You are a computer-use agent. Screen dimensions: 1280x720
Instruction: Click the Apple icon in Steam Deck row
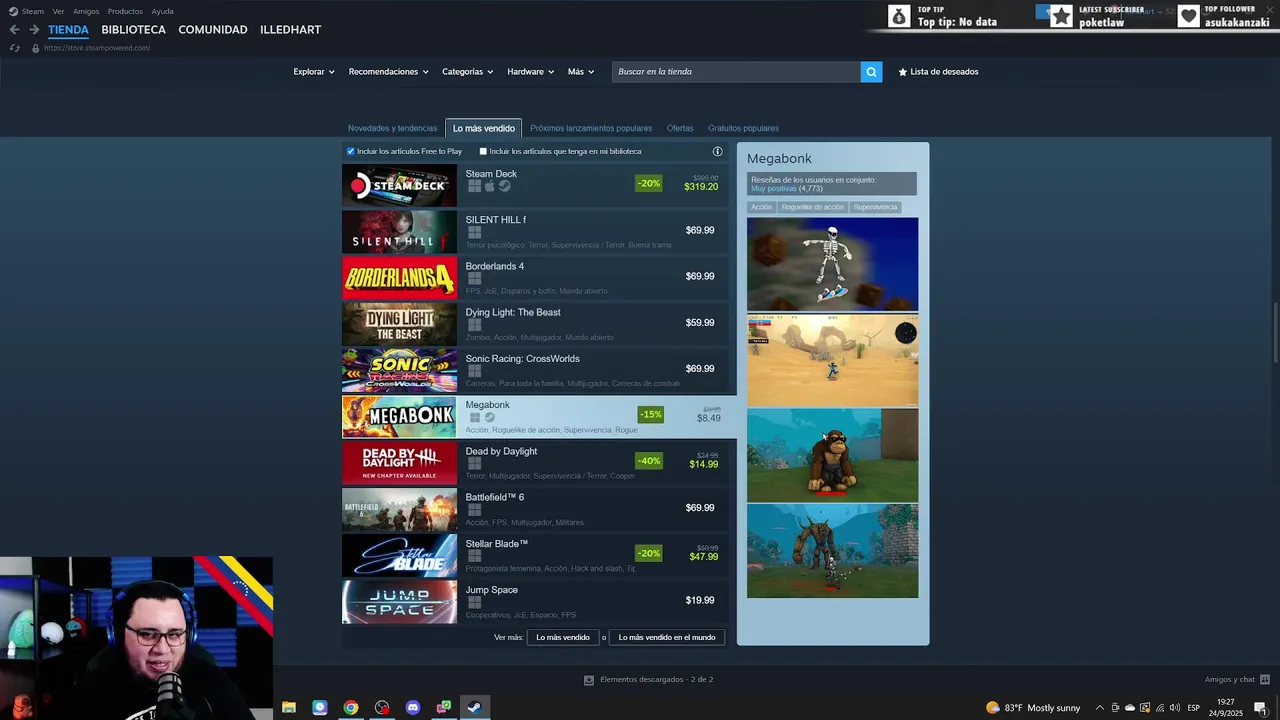click(490, 186)
